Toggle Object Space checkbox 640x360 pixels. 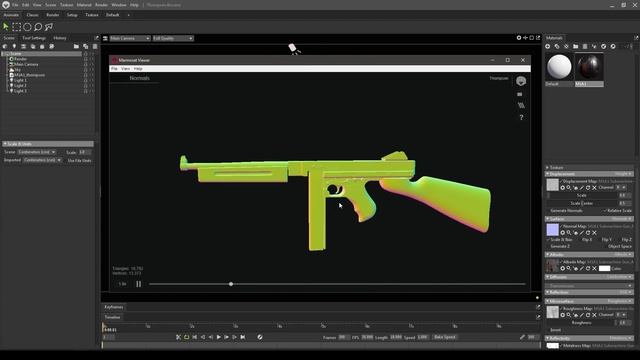(x=619, y=247)
